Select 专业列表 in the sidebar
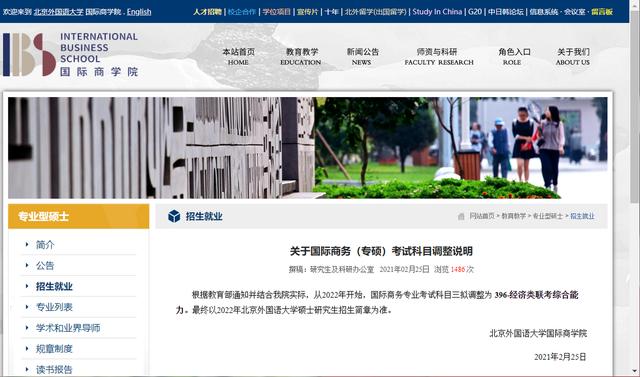This screenshot has height=377, width=640. pyautogui.click(x=54, y=307)
